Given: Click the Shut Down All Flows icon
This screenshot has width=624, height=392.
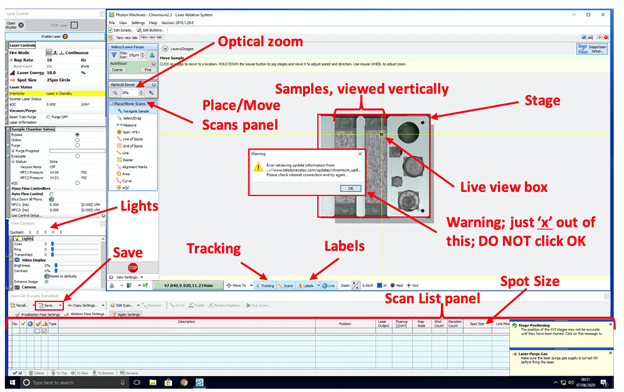Looking at the screenshot, I should 51,199.
